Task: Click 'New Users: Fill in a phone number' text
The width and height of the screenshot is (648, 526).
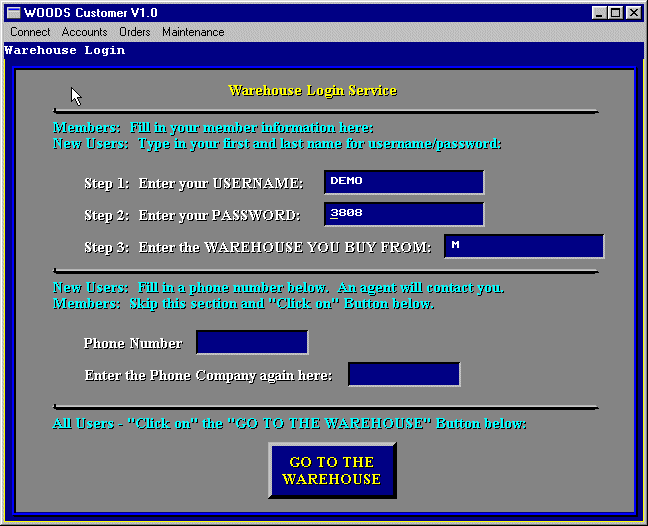Action: click(279, 288)
